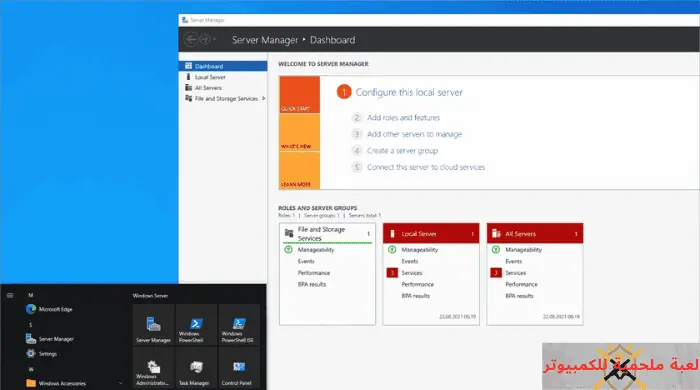Click the forward navigation arrow in Server Manager
Image resolution: width=700 pixels, height=390 pixels.
tap(205, 40)
